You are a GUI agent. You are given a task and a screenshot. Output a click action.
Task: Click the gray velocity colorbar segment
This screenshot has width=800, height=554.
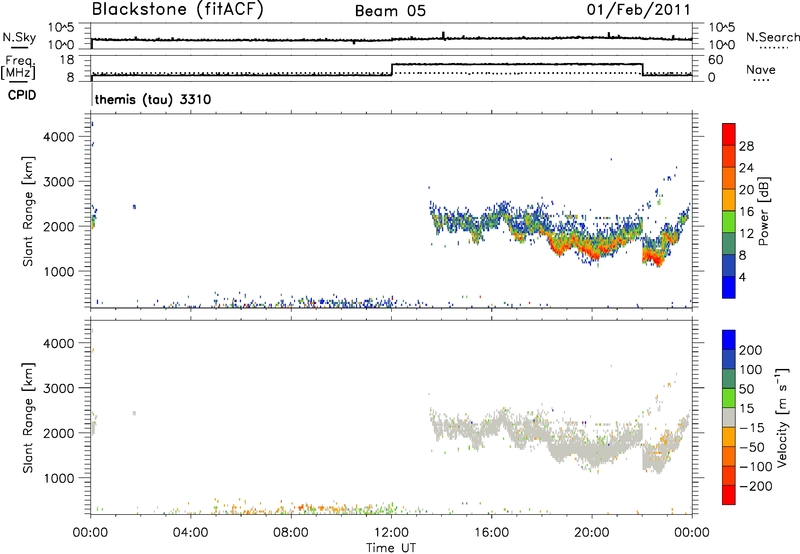click(729, 417)
